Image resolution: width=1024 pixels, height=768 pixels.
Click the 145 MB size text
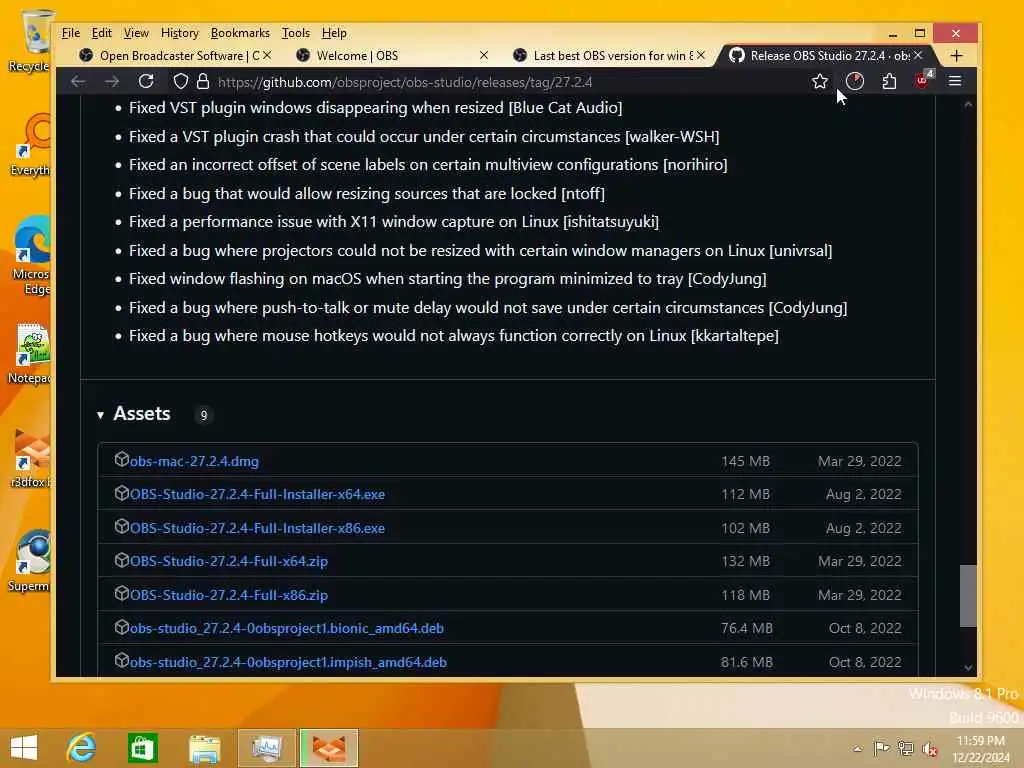[x=745, y=461]
